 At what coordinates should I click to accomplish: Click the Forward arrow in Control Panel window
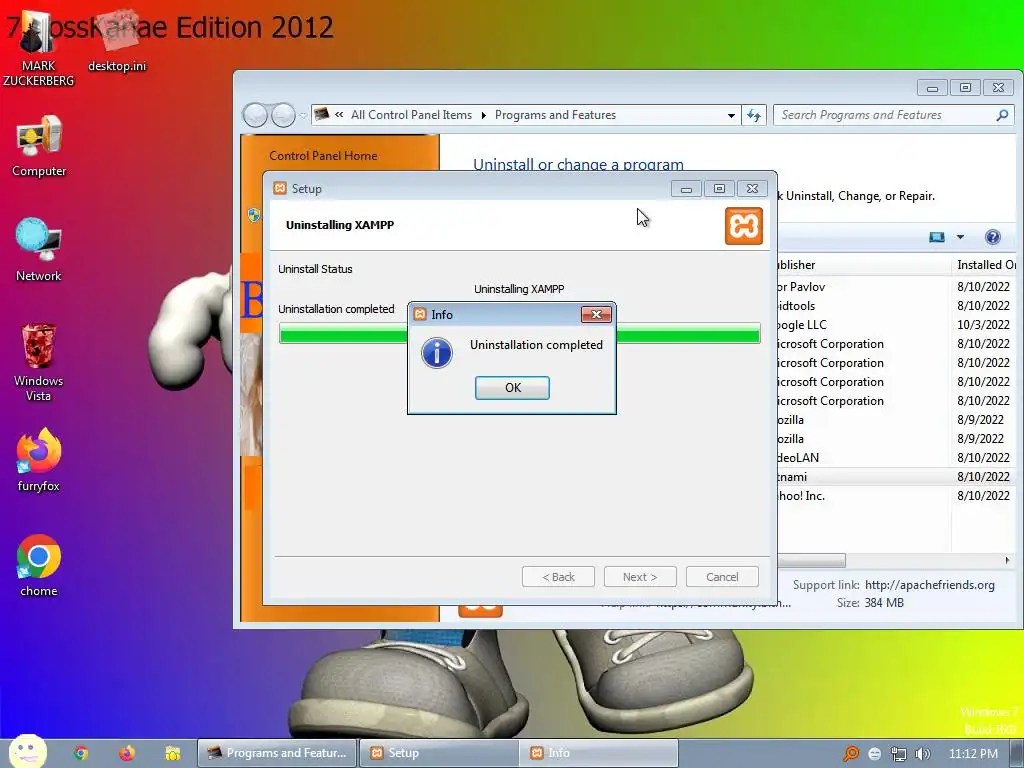point(283,116)
